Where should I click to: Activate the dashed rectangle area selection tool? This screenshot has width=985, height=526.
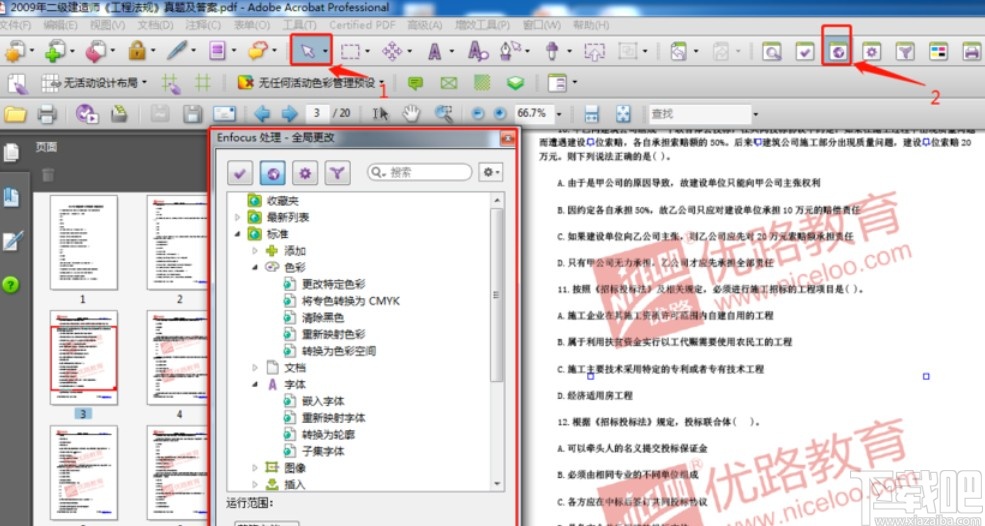point(350,51)
